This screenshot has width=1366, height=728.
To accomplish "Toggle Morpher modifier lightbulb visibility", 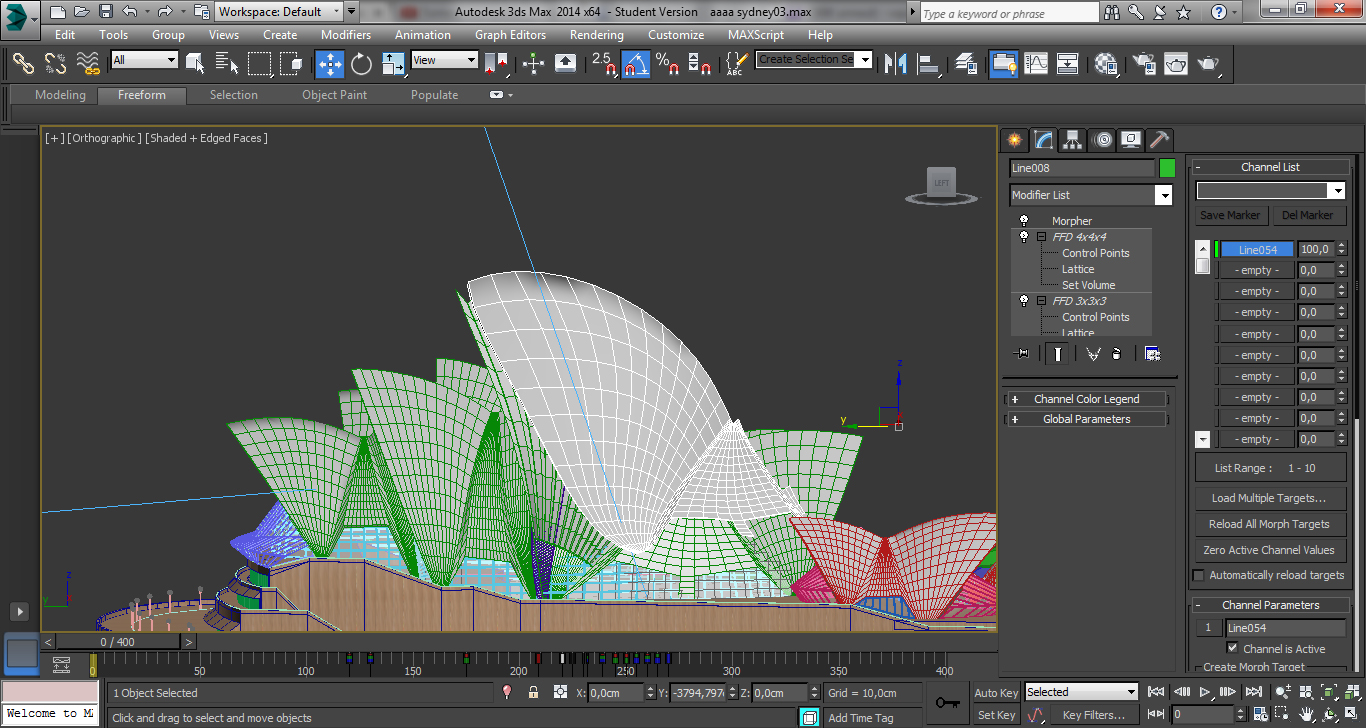I will [1023, 220].
